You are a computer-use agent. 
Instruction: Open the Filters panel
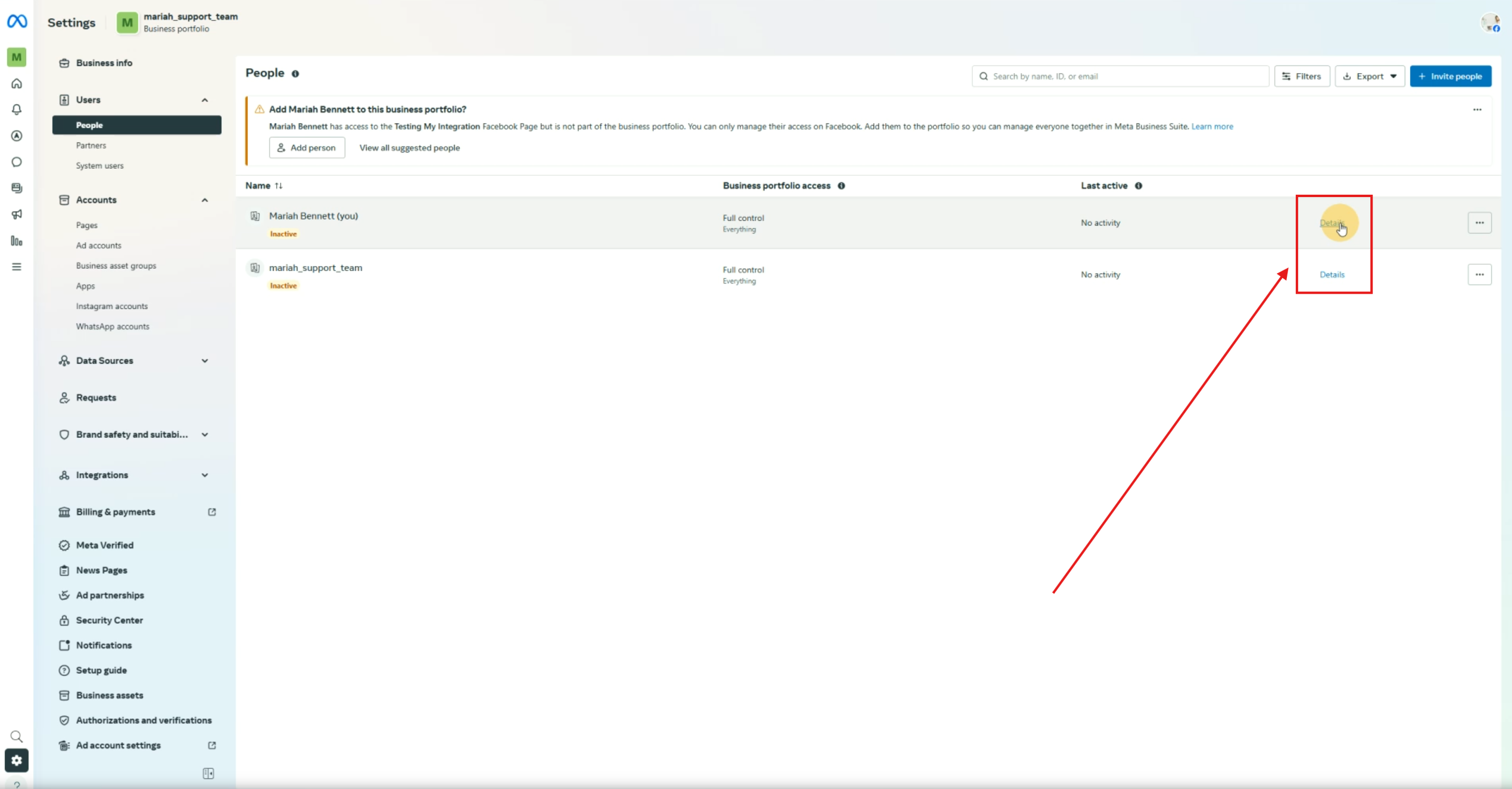pyautogui.click(x=1302, y=76)
